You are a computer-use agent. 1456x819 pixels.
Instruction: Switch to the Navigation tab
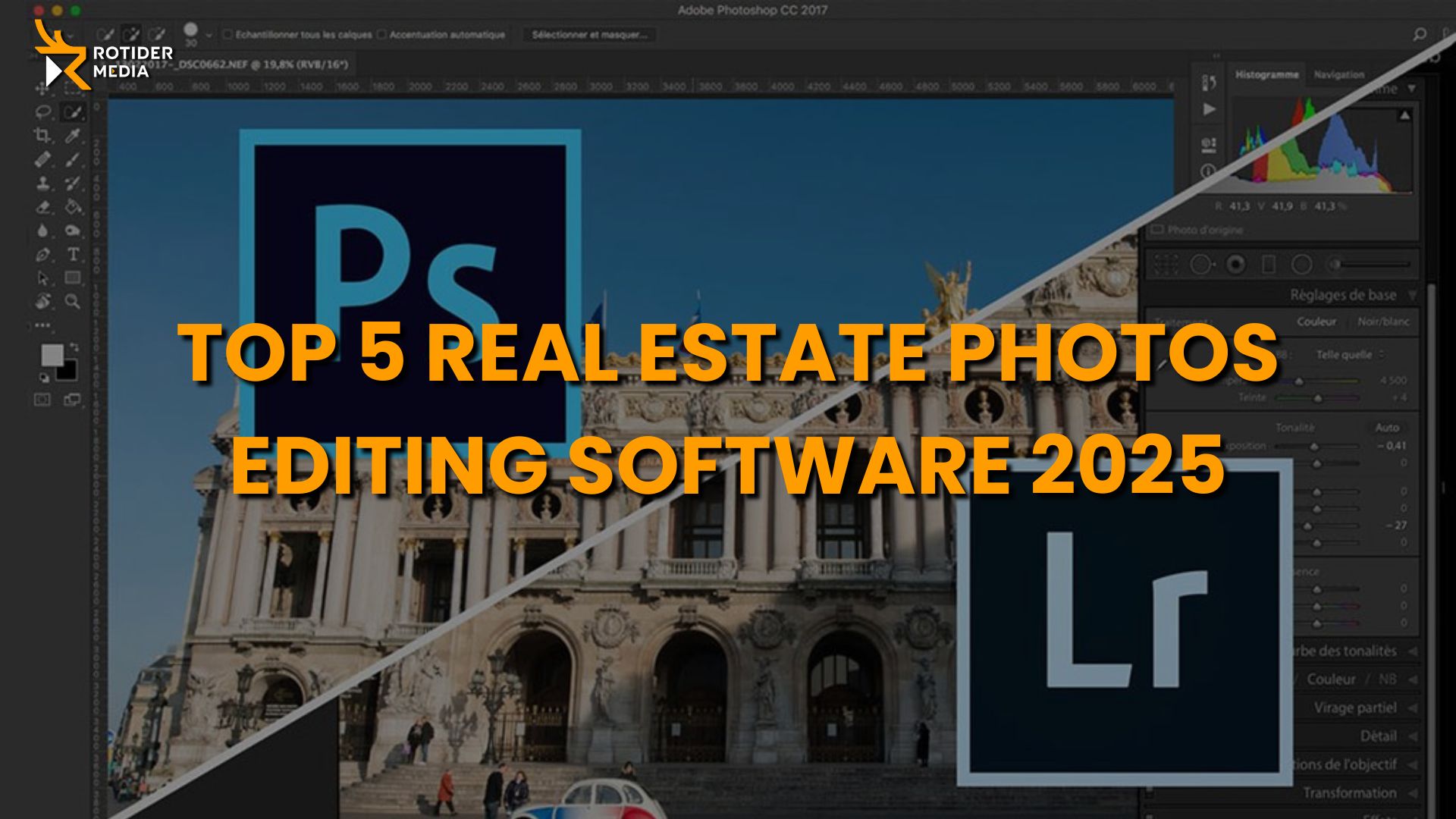coord(1338,74)
